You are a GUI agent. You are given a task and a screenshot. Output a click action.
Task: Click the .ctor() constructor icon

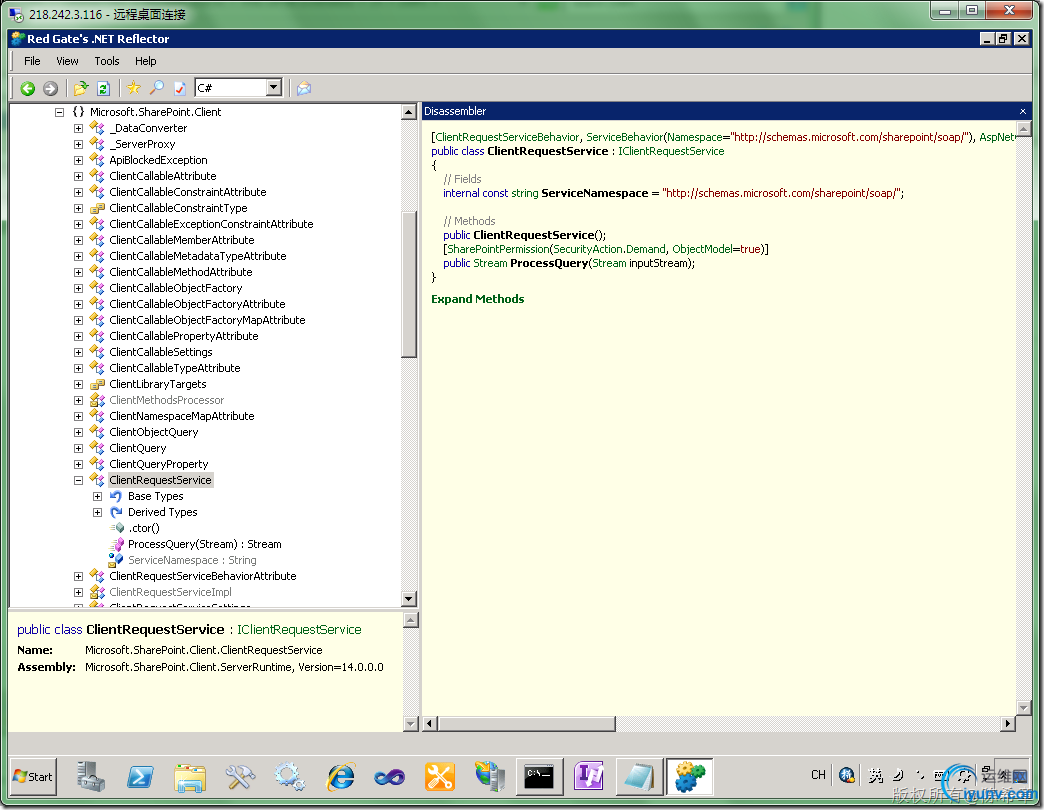tap(117, 528)
